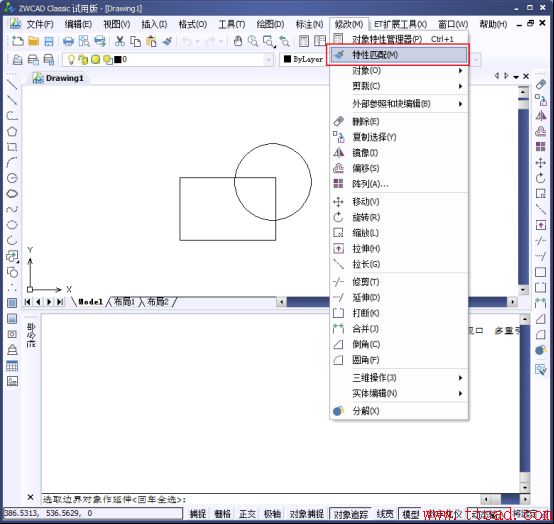Click the ByLayer color swatch control
Image resolution: width=554 pixels, height=524 pixels.
click(304, 59)
